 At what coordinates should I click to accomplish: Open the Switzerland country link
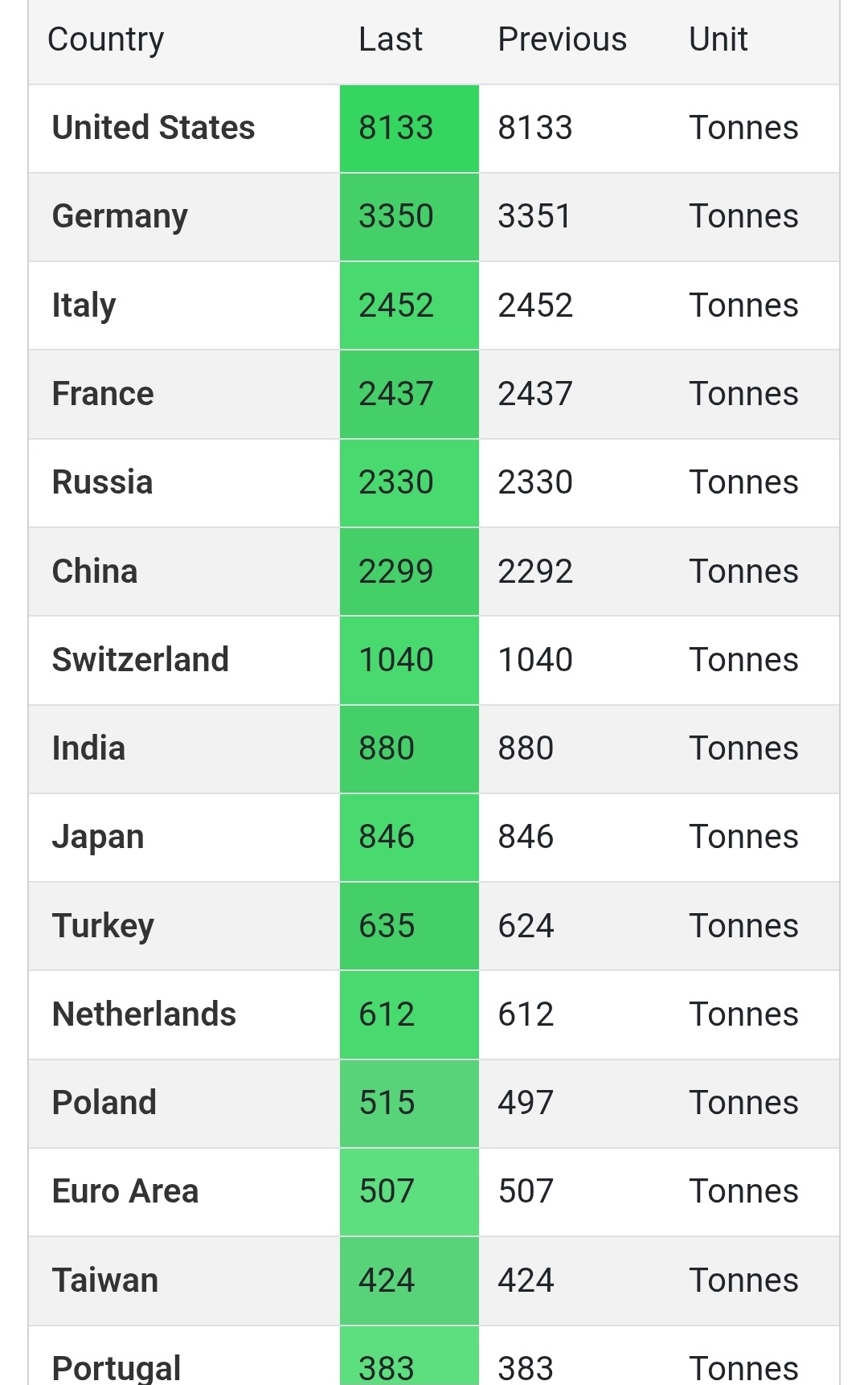pos(141,660)
